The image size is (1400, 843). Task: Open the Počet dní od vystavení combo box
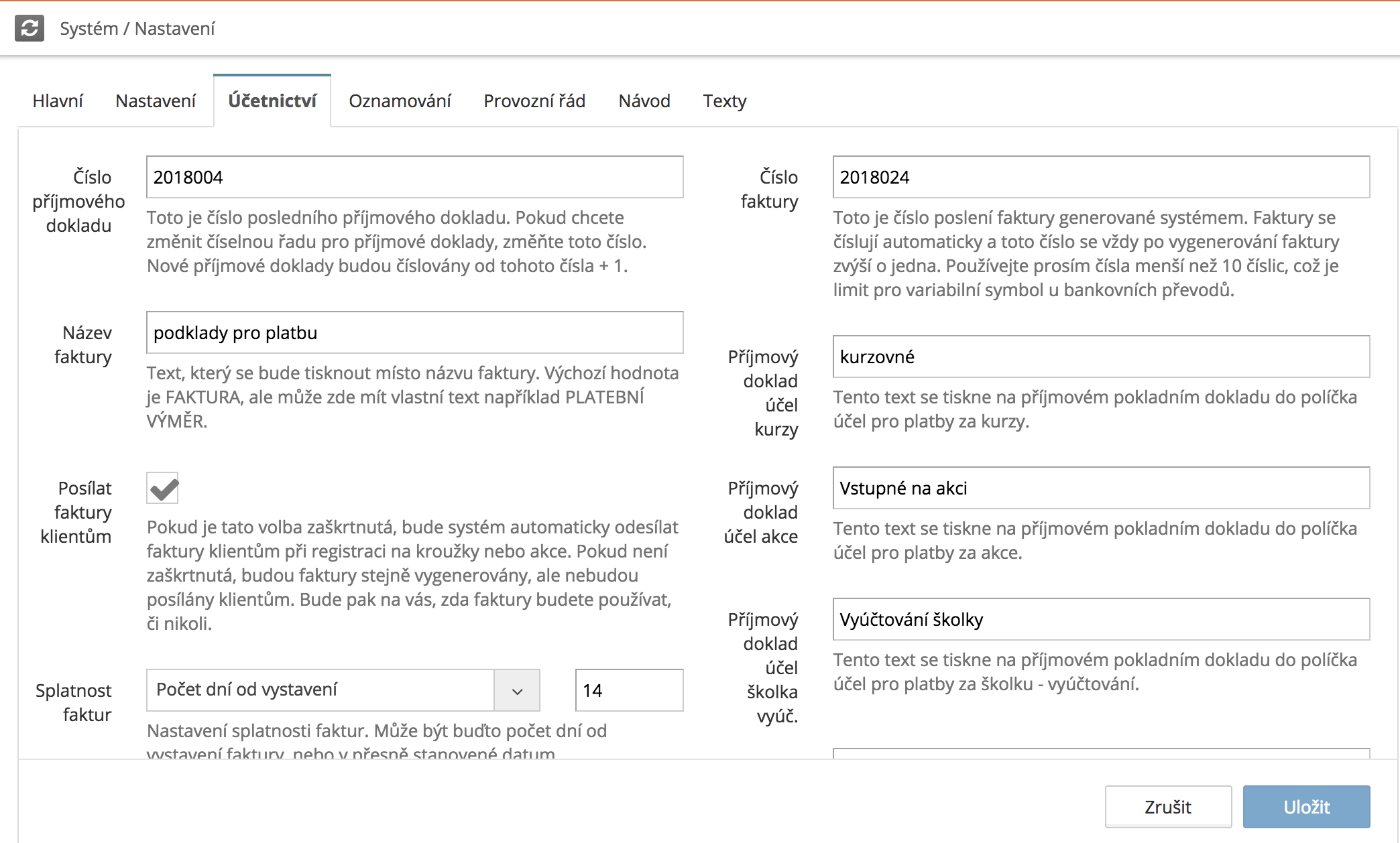[x=320, y=690]
